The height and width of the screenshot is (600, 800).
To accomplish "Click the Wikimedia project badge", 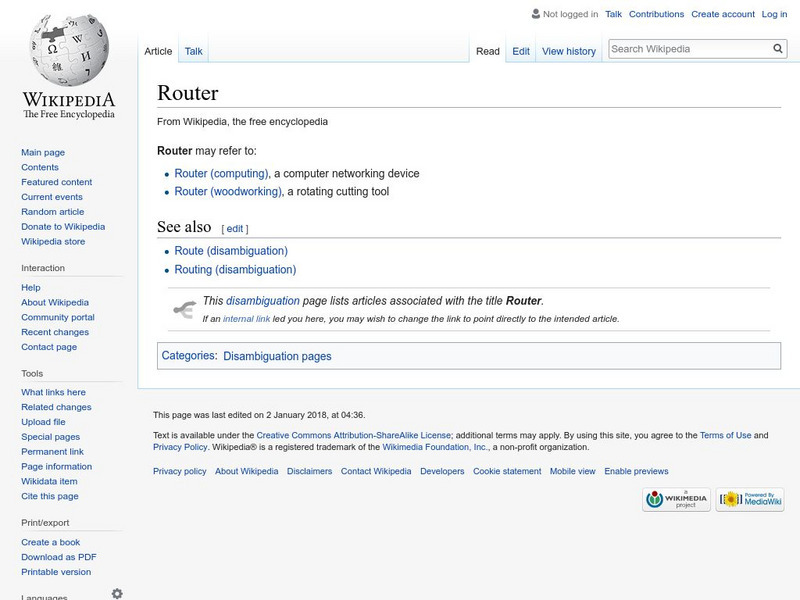I will coord(676,499).
